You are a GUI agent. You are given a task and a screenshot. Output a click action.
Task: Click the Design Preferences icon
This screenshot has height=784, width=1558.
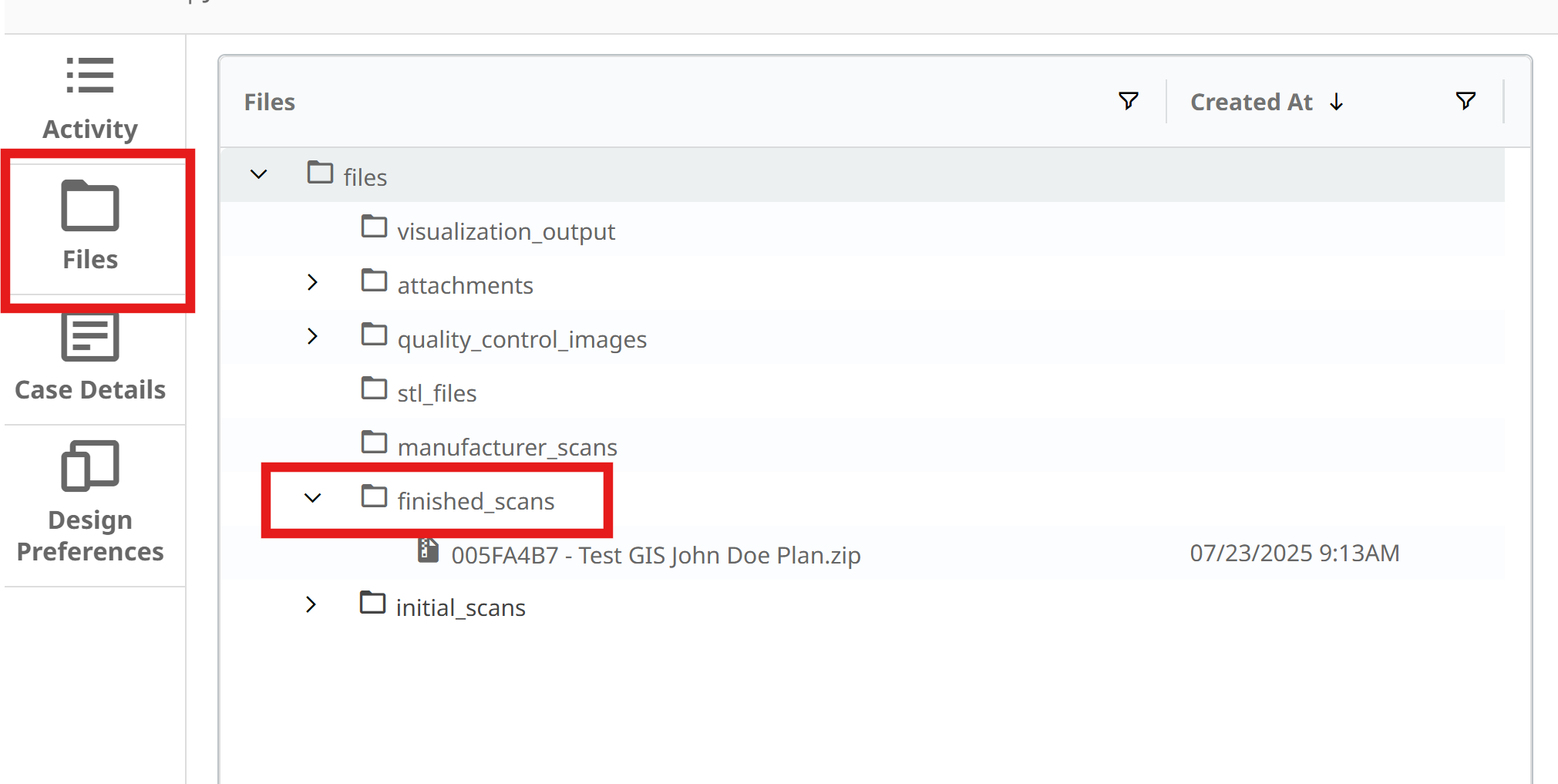[x=90, y=466]
